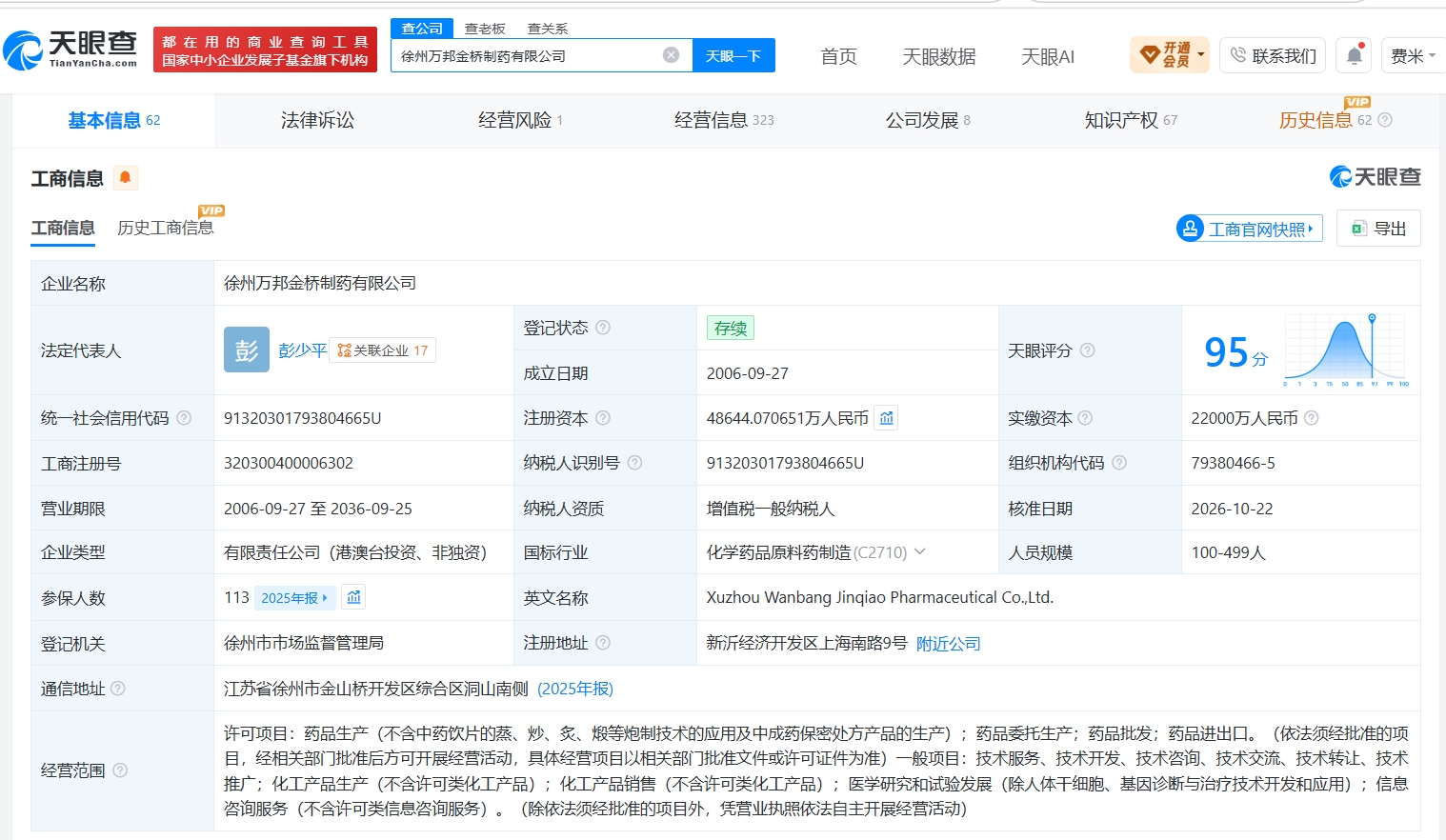Click the 彭 avatar thumbnail
This screenshot has width=1446, height=840.
tap(247, 350)
